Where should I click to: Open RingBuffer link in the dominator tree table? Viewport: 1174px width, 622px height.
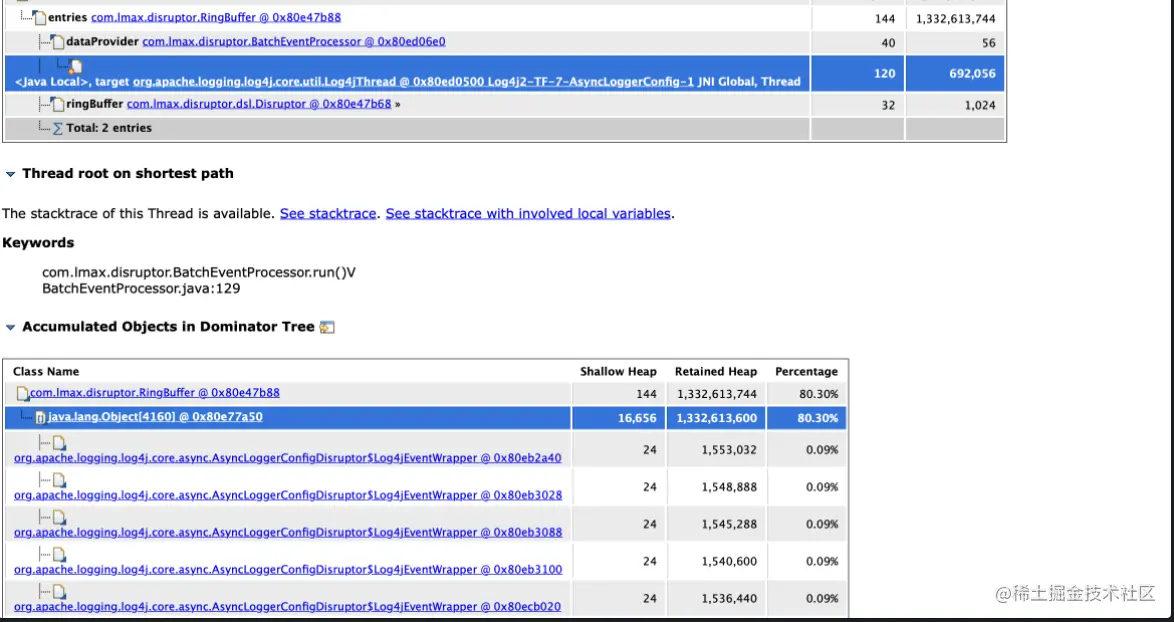click(154, 393)
